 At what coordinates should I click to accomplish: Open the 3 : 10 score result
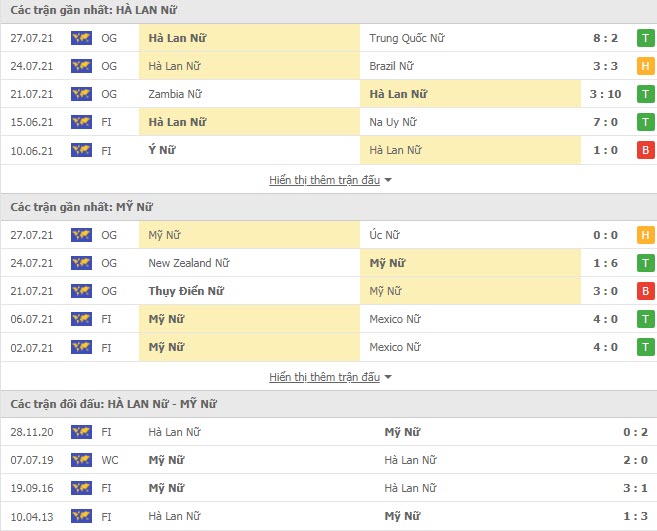(x=605, y=94)
